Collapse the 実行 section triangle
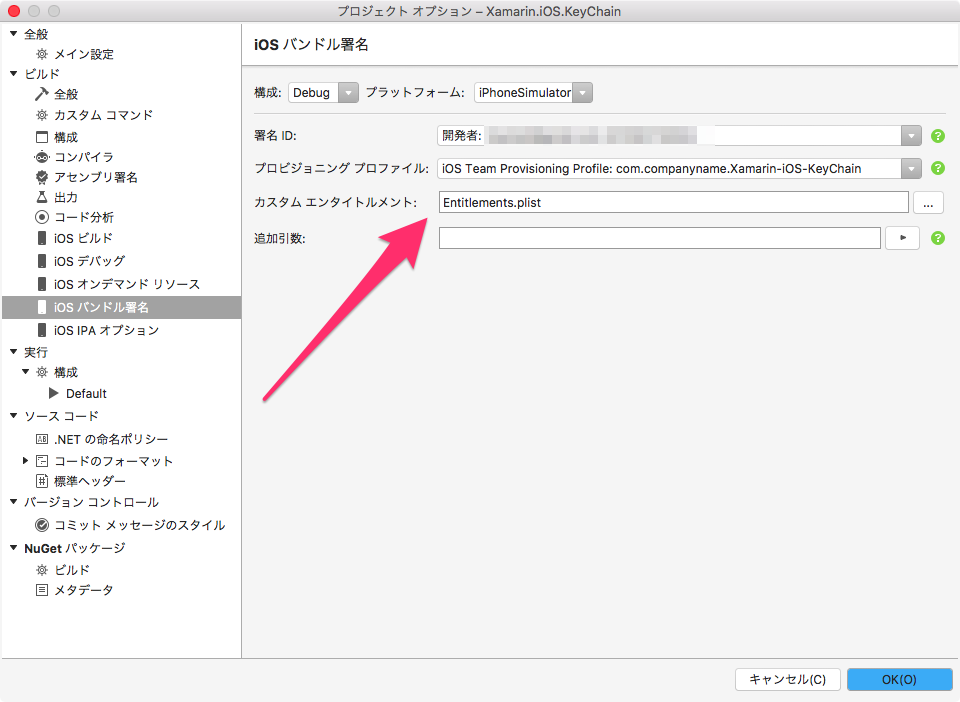Image resolution: width=960 pixels, height=702 pixels. tap(13, 351)
